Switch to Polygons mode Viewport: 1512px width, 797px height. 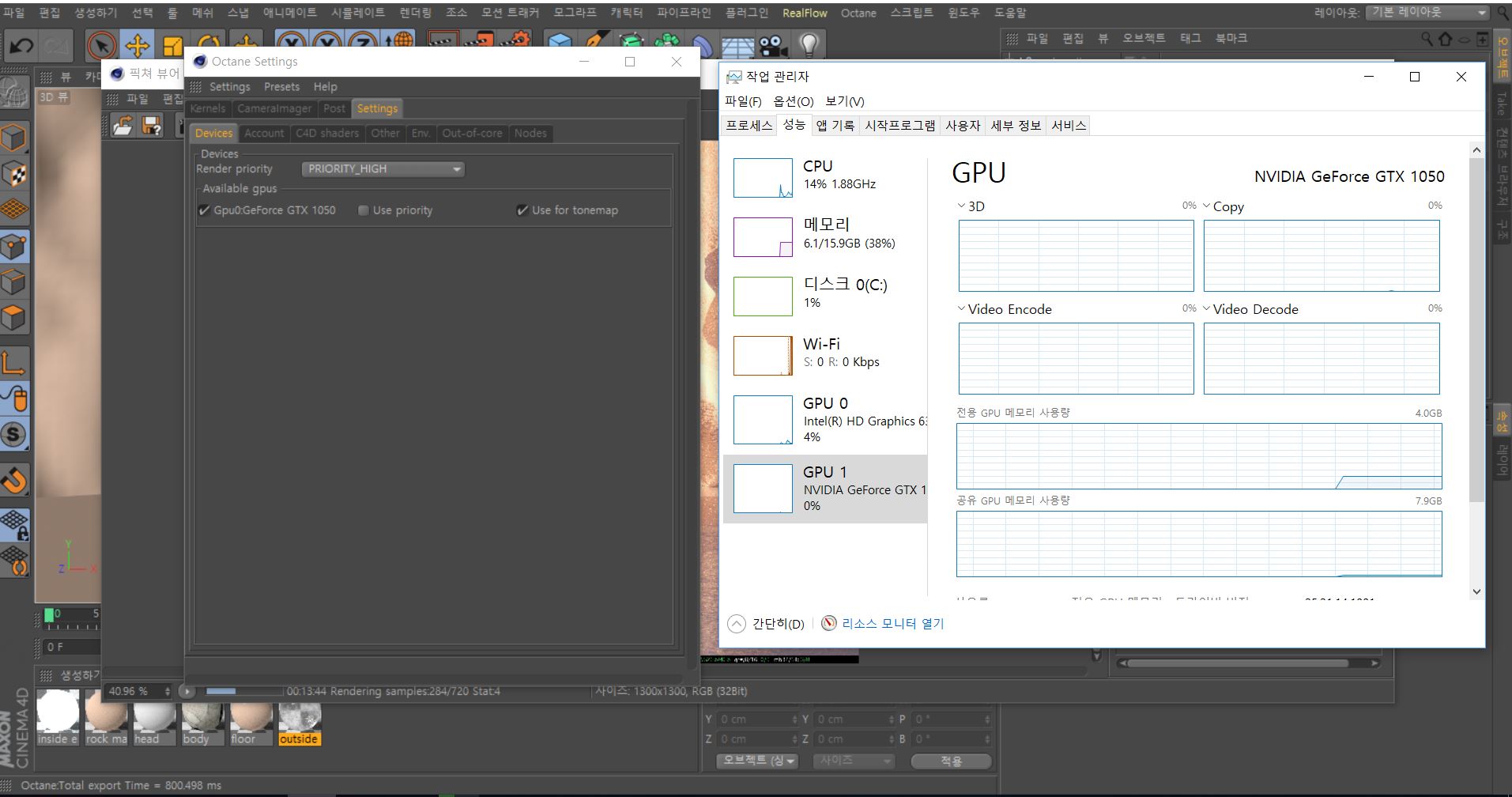[x=14, y=318]
